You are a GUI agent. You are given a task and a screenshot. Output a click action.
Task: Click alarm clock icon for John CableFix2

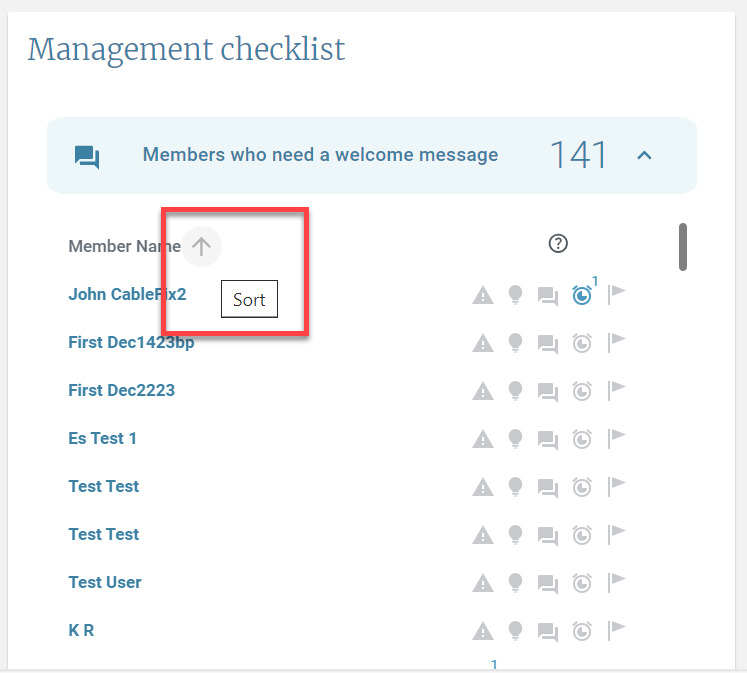[x=581, y=295]
